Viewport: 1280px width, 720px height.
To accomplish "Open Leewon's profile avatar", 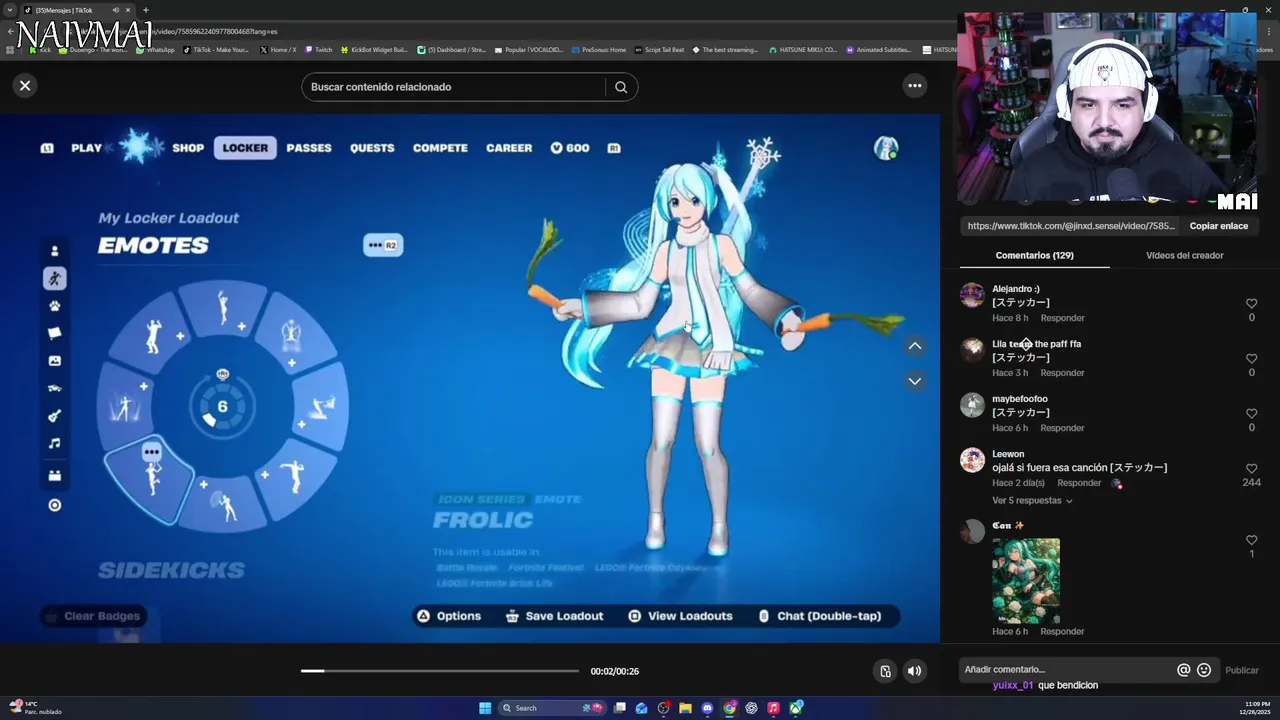I will 972,460.
